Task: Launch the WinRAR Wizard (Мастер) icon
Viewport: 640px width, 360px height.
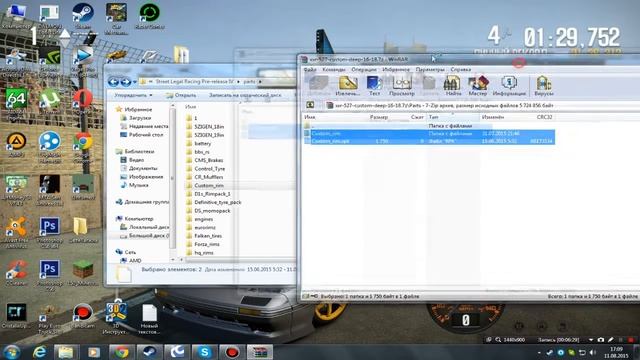Action: (x=478, y=86)
